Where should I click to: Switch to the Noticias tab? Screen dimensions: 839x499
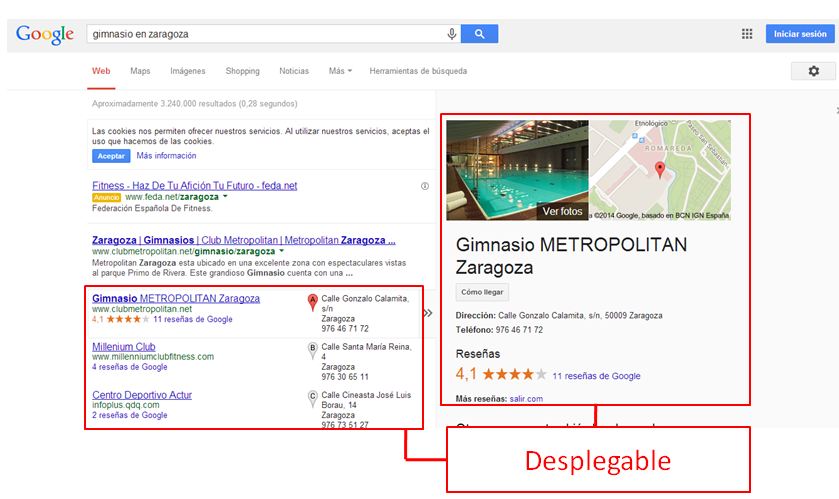(x=294, y=71)
